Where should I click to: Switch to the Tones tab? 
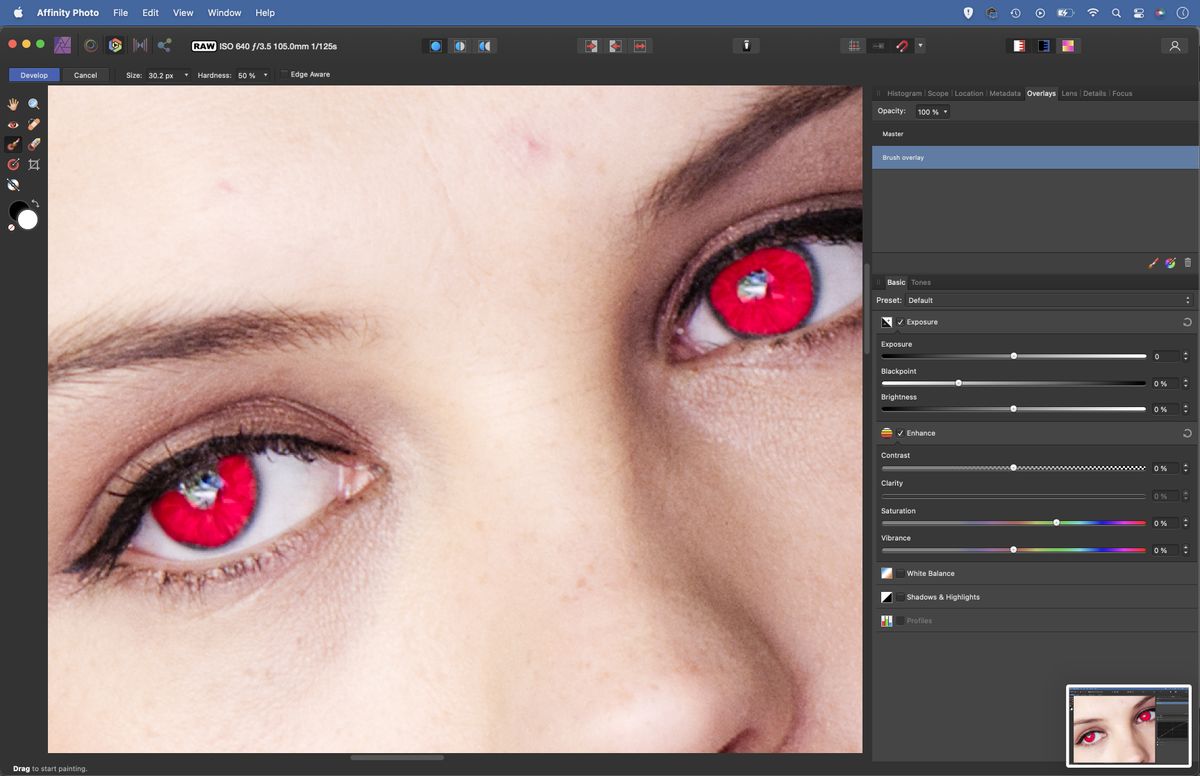point(920,282)
